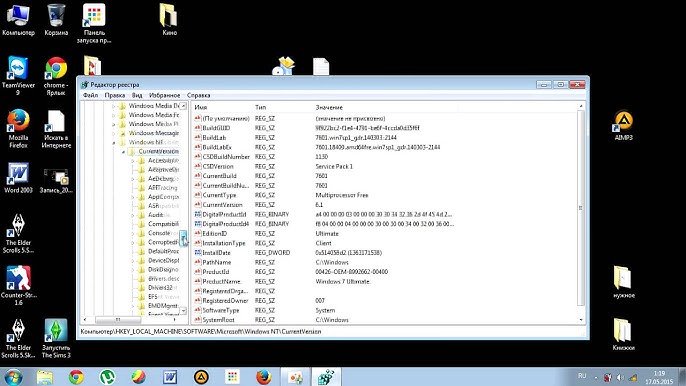
Task: Open the Файл menu in Registry Editor
Action: pos(90,95)
